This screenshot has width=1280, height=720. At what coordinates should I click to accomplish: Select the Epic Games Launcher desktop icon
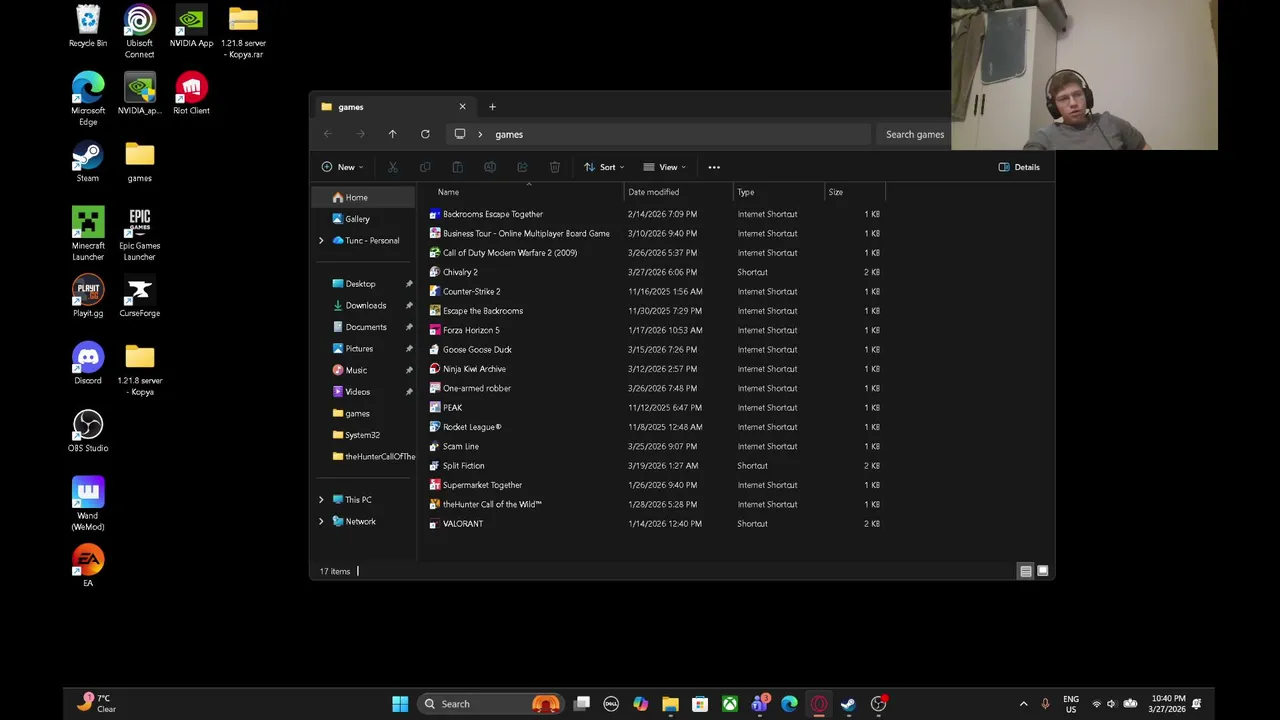[140, 235]
